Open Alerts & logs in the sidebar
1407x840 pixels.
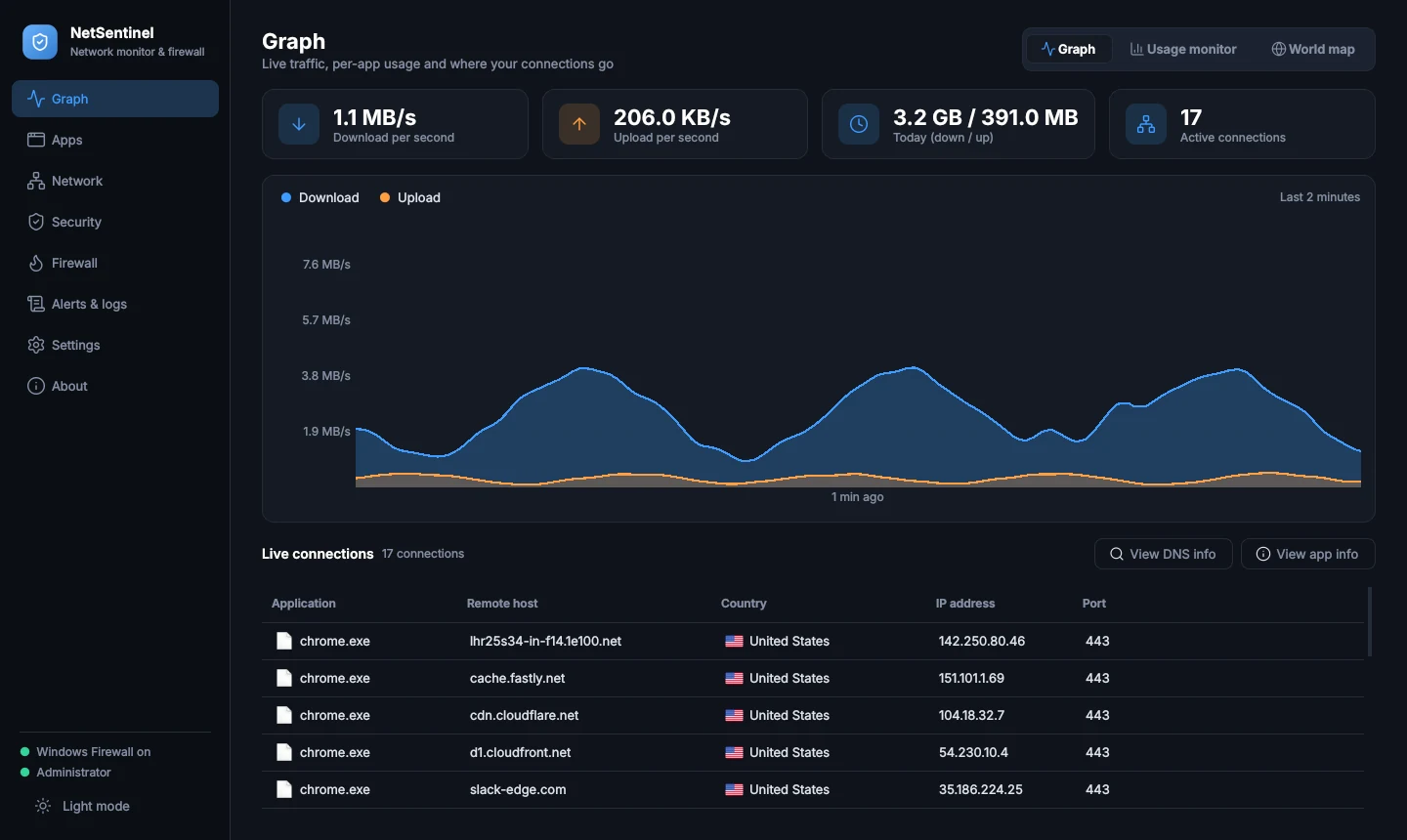[115, 304]
